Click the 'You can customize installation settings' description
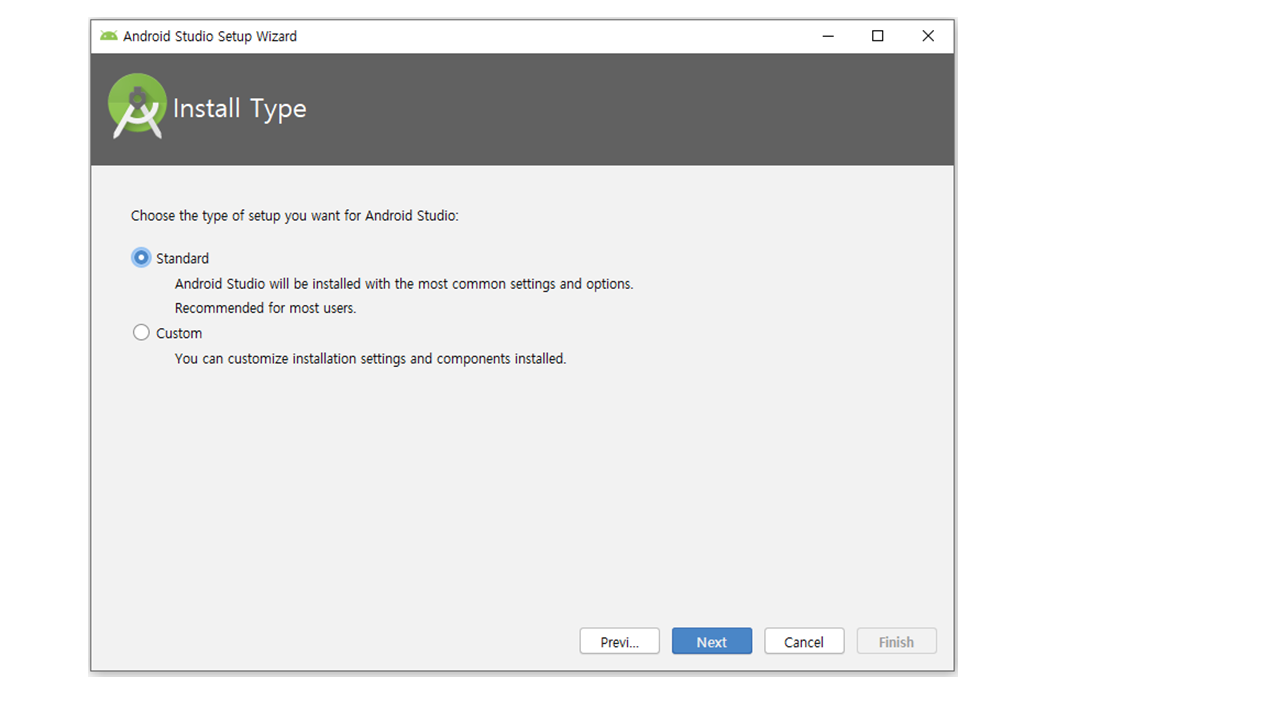Image resolution: width=1280 pixels, height=720 pixels. pos(370,358)
